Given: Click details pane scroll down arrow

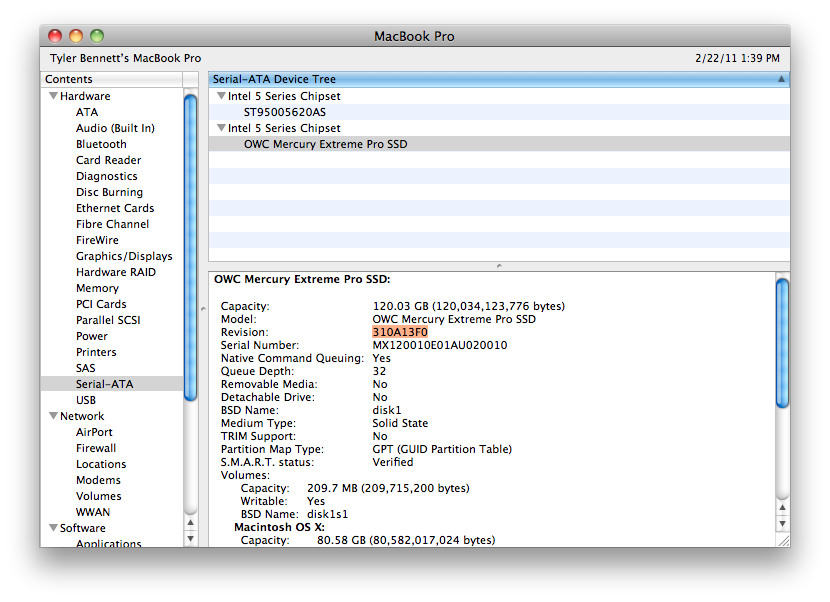Looking at the screenshot, I should [x=782, y=524].
